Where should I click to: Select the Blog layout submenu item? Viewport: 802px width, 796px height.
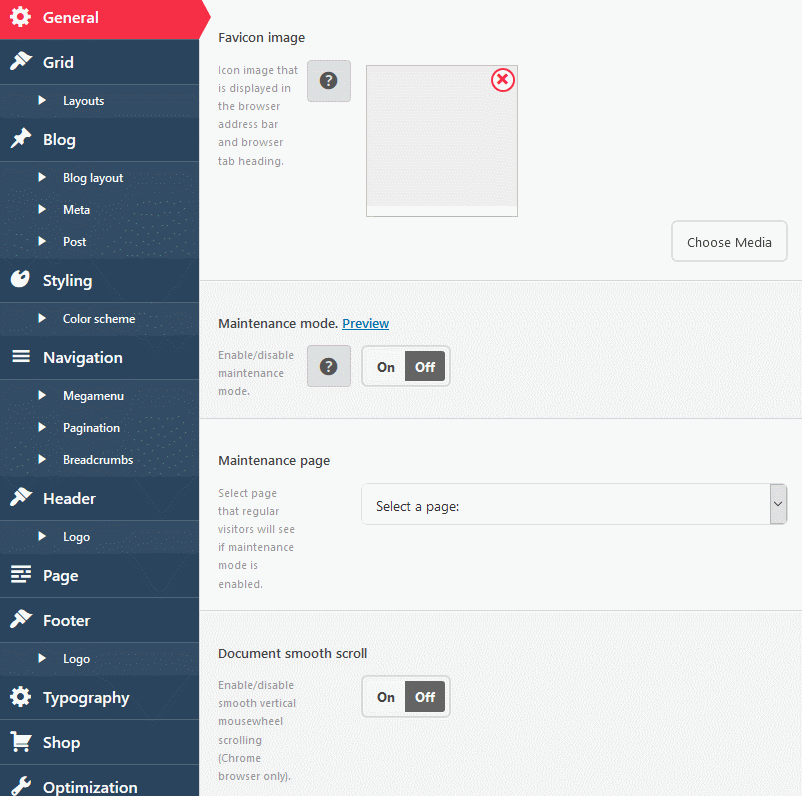93,178
